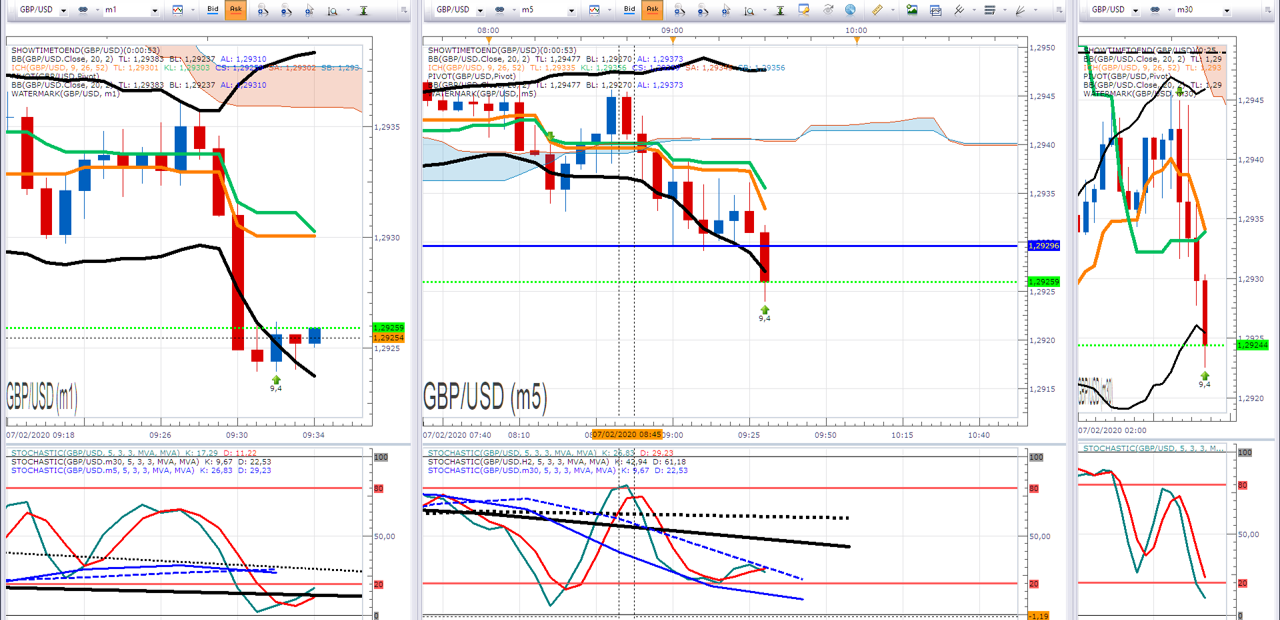This screenshot has width=1280, height=620.
Task: Click chart note/comment icon in m5 toolbar
Action: coord(804,9)
